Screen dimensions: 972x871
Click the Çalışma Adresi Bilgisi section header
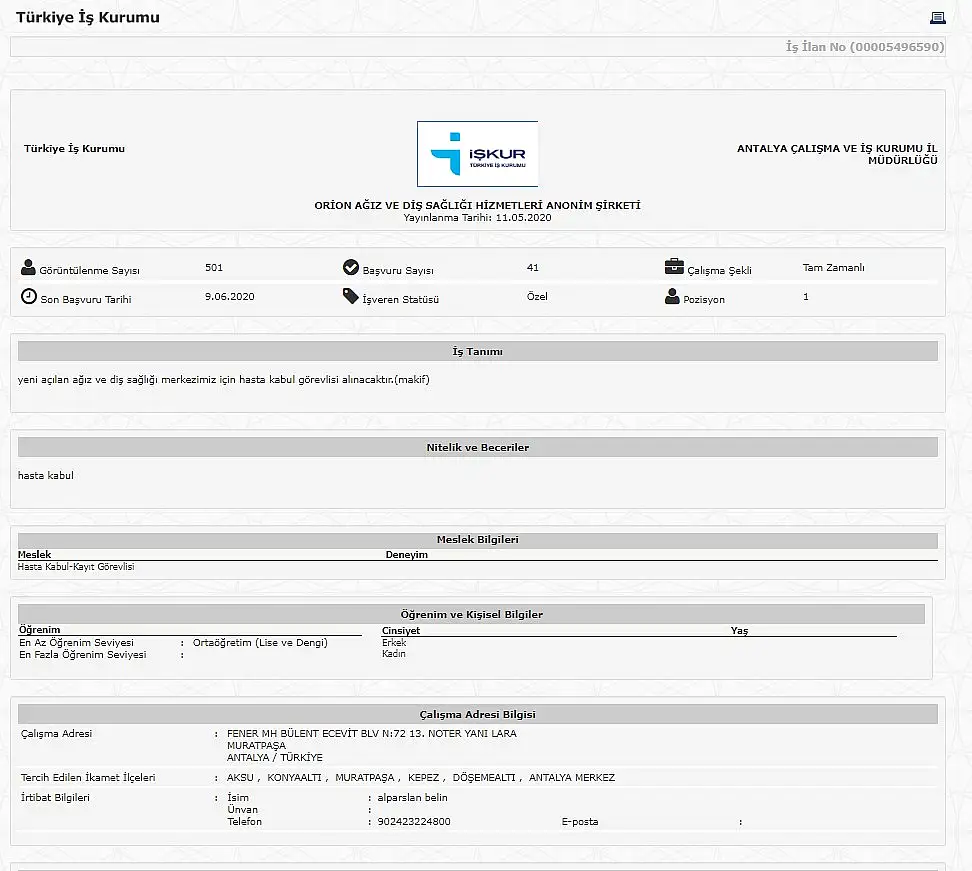[x=477, y=714]
